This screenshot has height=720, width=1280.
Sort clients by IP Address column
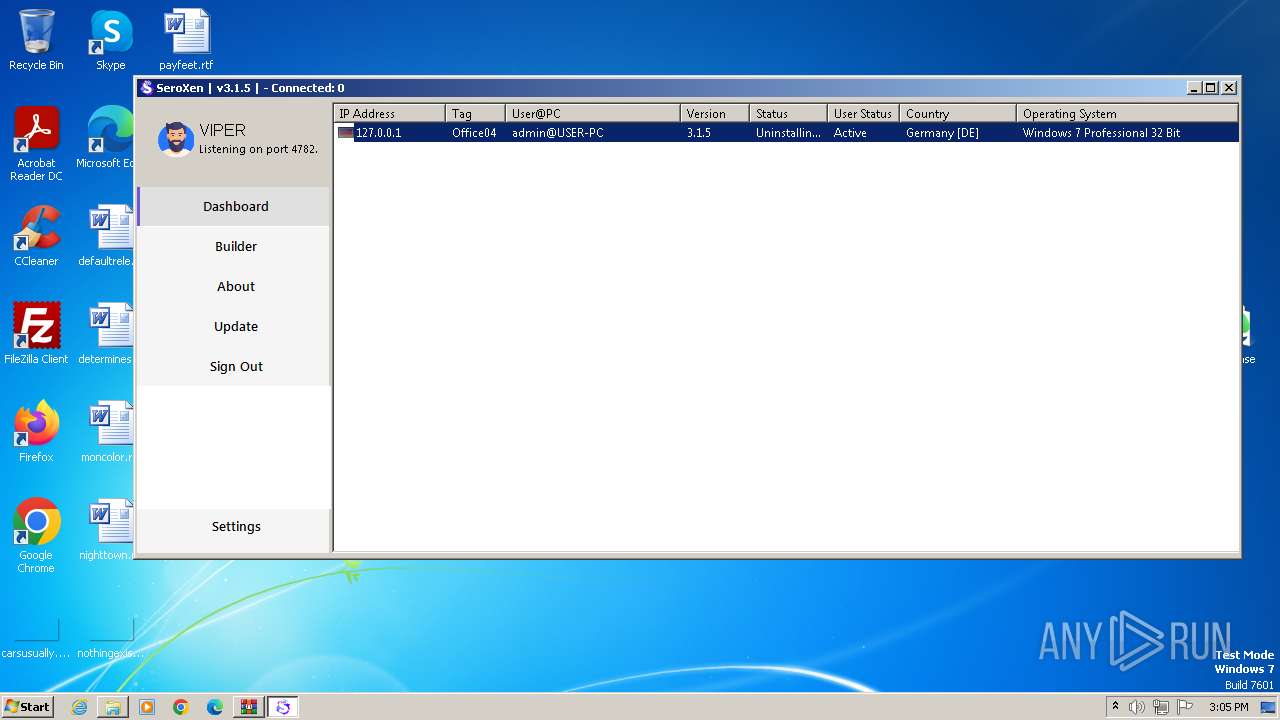tap(390, 114)
